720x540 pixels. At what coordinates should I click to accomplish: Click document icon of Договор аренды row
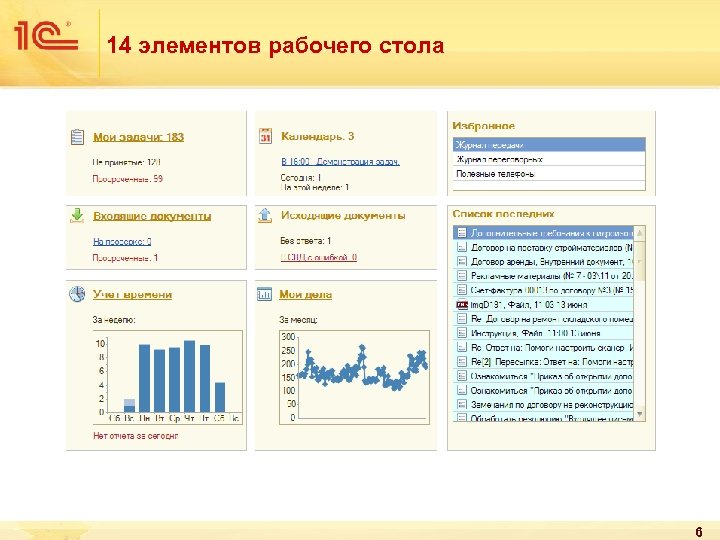tap(461, 262)
